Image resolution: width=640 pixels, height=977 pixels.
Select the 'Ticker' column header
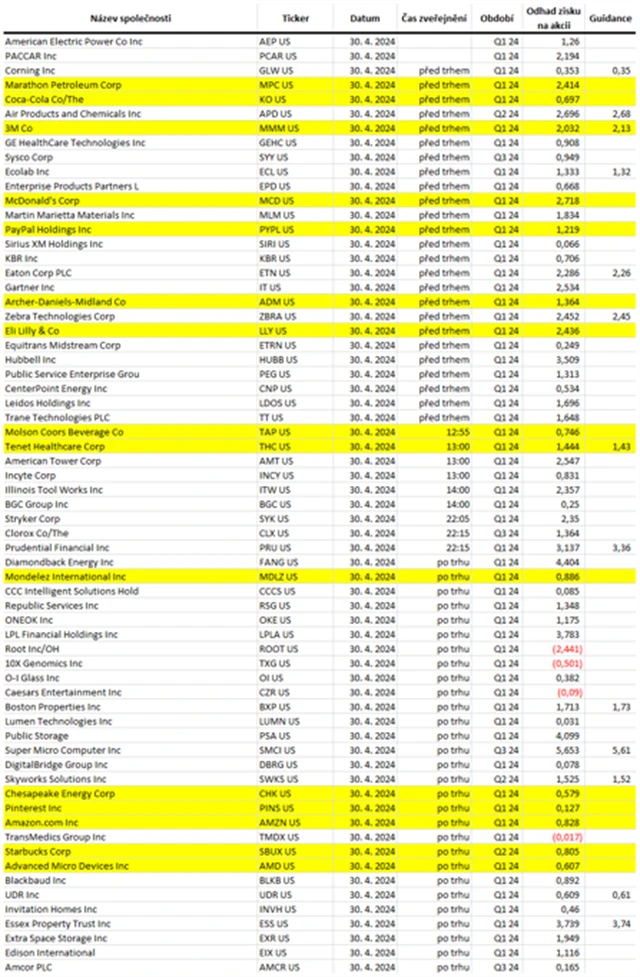295,19
